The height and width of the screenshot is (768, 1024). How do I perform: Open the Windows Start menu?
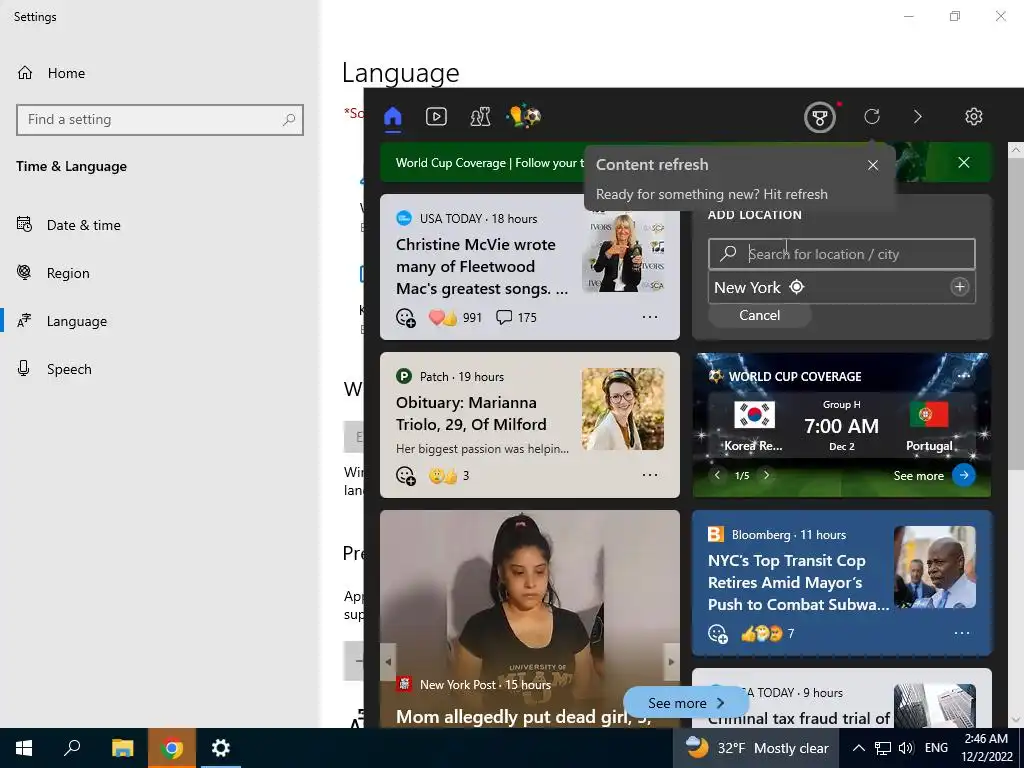(24, 748)
